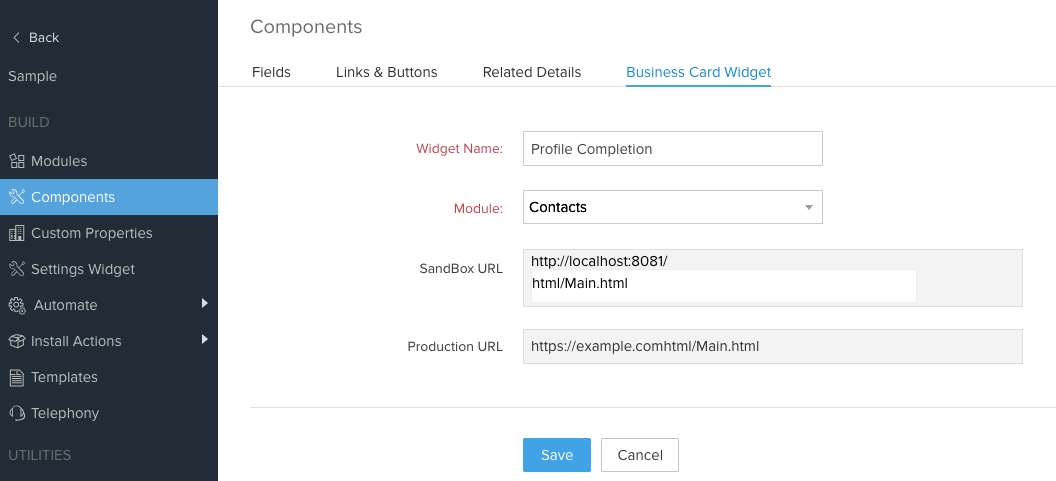1056x481 pixels.
Task: Open the Links & Buttons tab
Action: tap(386, 72)
